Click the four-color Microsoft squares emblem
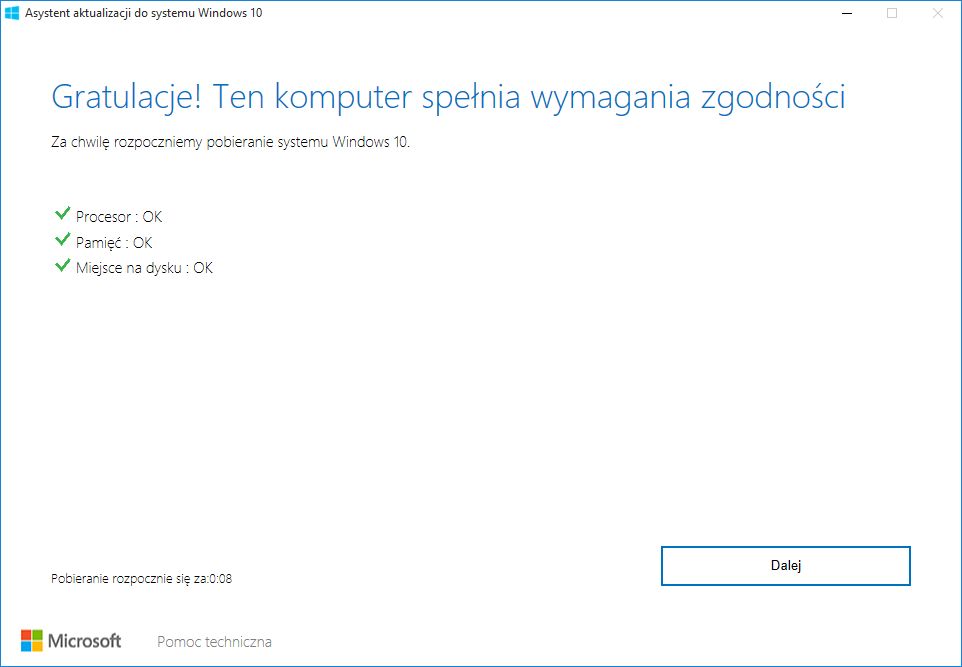Screen dimensions: 962x667 tap(32, 641)
